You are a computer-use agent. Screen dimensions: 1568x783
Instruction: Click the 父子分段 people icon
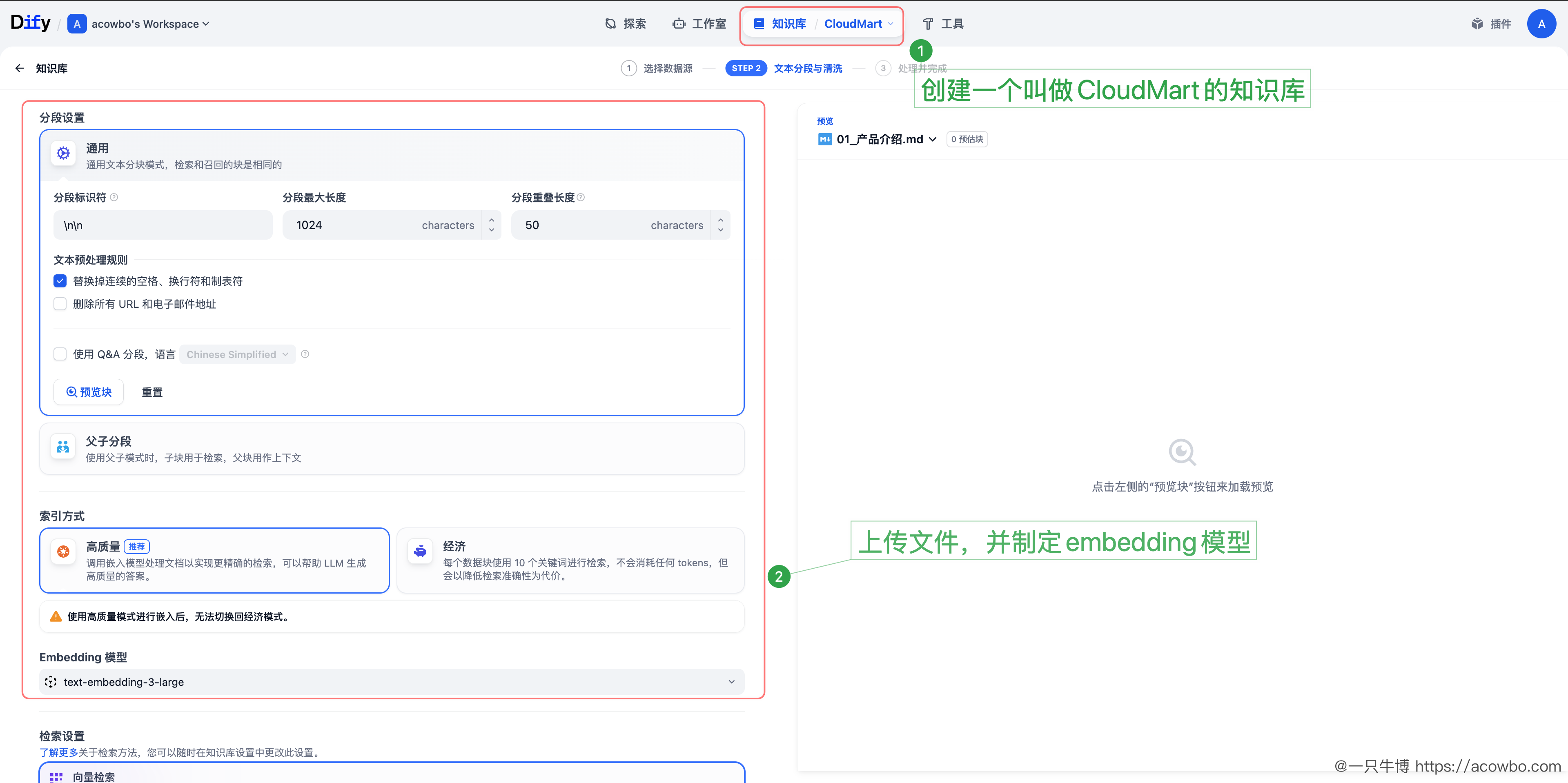point(63,447)
